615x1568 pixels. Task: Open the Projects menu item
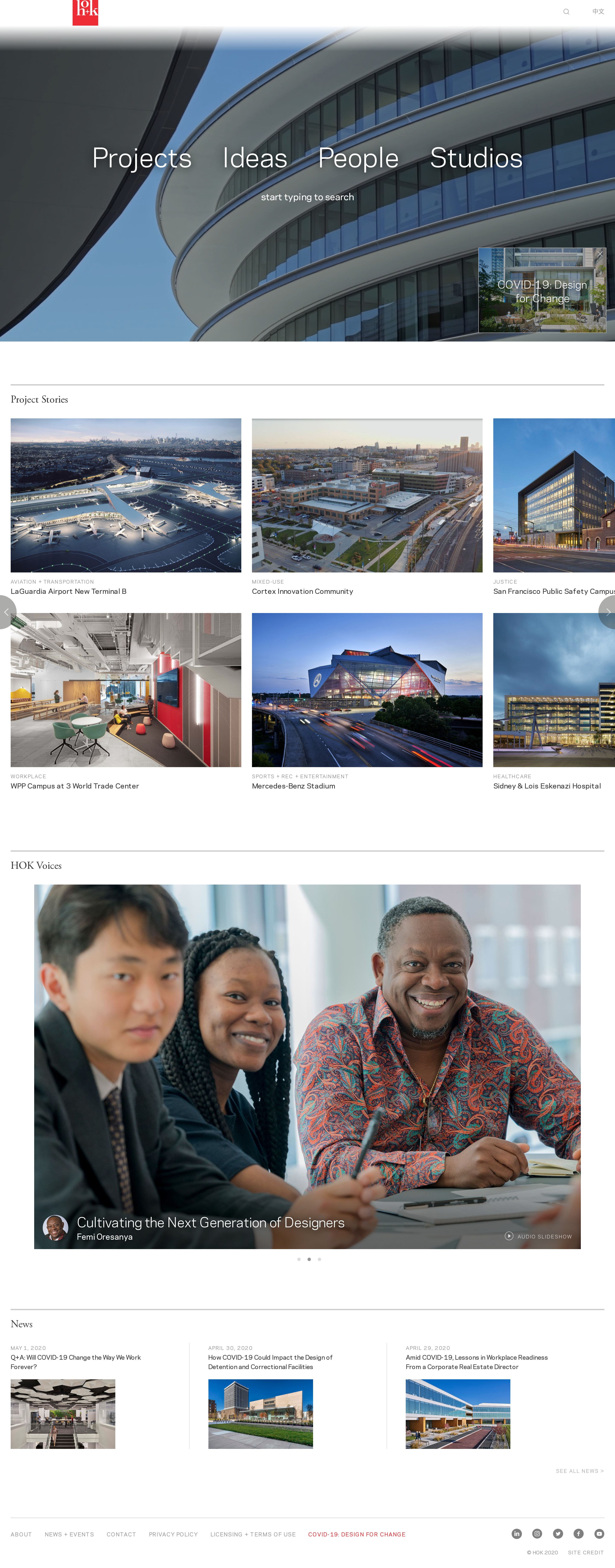point(142,158)
